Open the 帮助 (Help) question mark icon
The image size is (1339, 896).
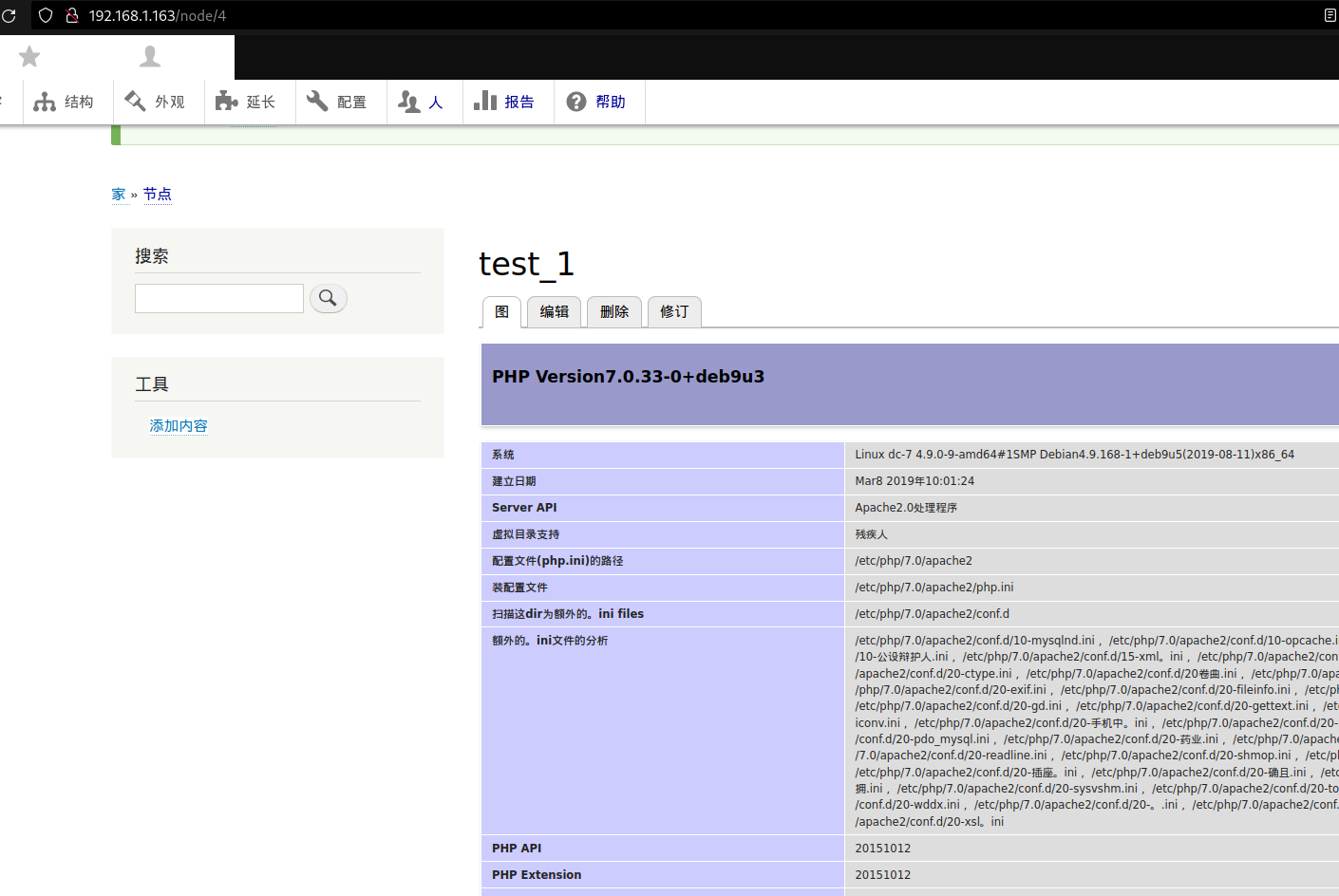coord(577,102)
